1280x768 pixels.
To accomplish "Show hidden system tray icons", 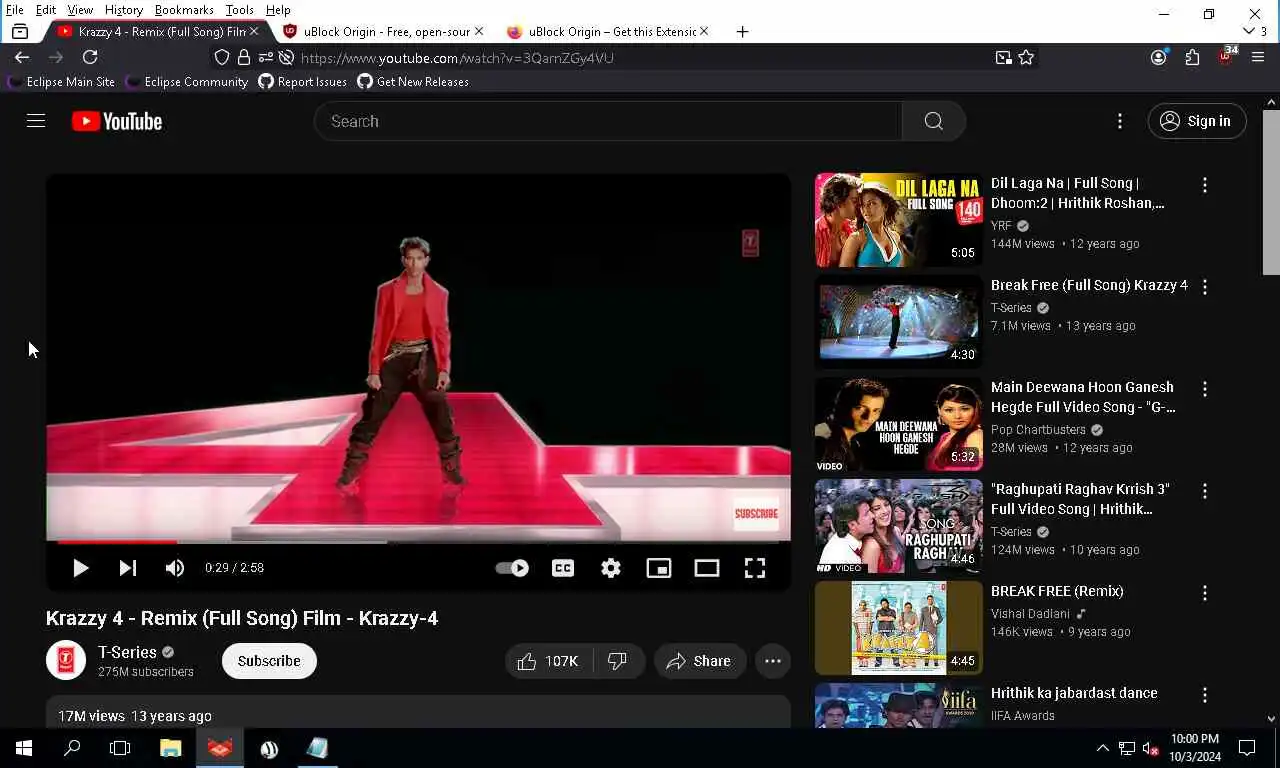I will [1103, 748].
